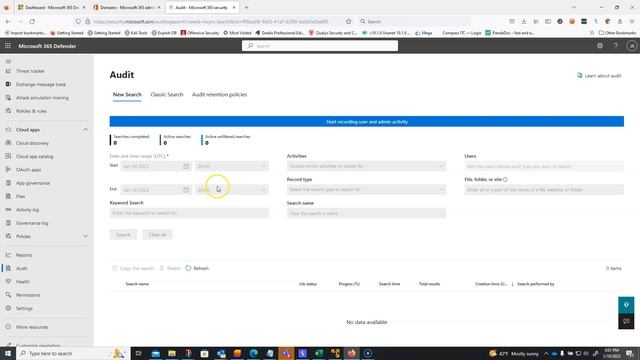Bookmark this page with star icon
This screenshot has width=640, height=360.
point(348,21)
